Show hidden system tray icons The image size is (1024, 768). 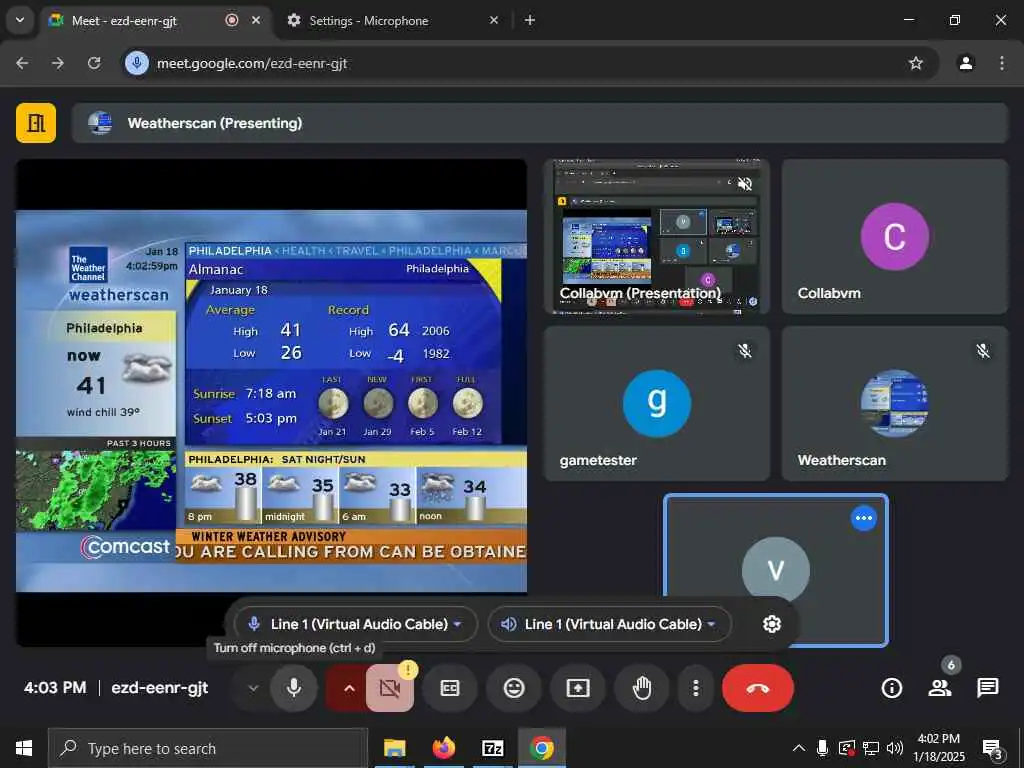tap(799, 748)
